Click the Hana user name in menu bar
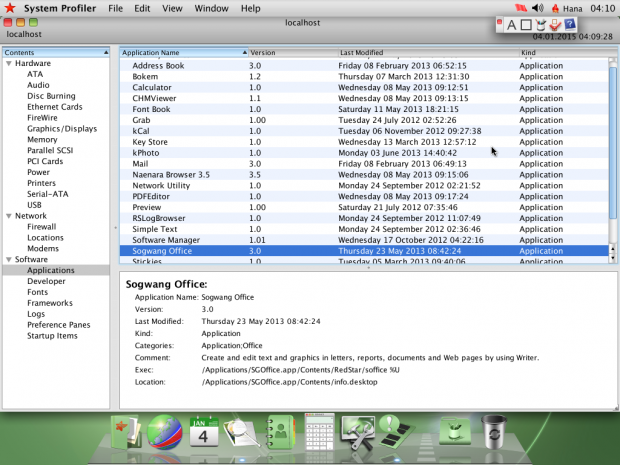 [x=573, y=8]
